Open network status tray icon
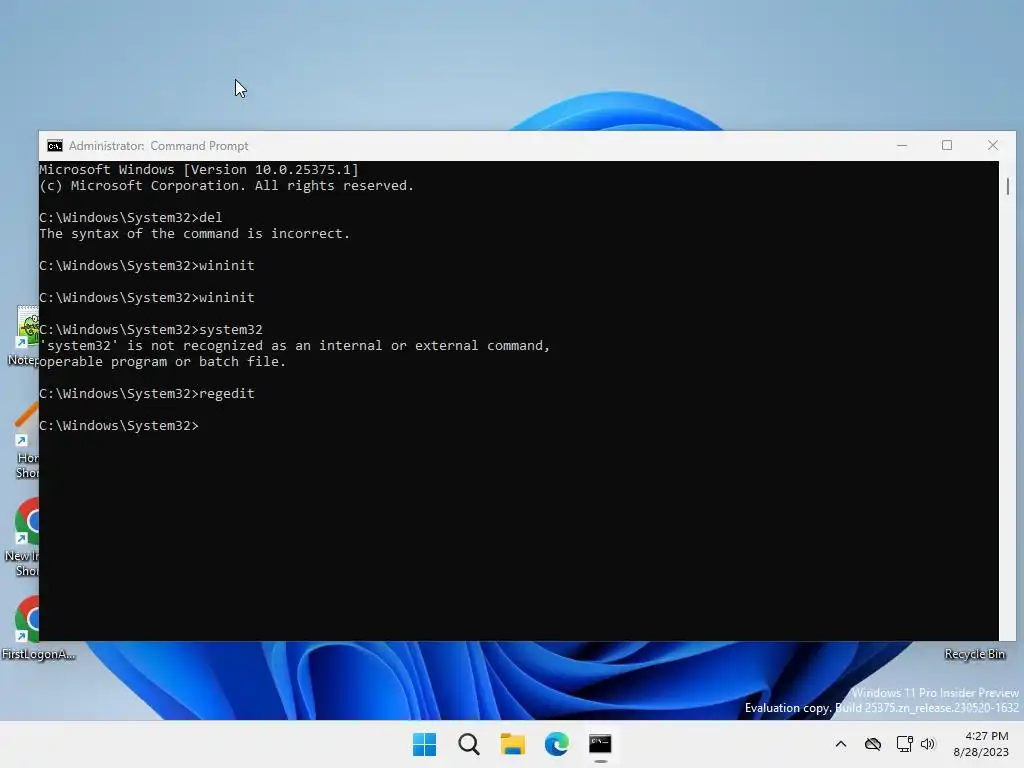1024x768 pixels. (x=904, y=744)
